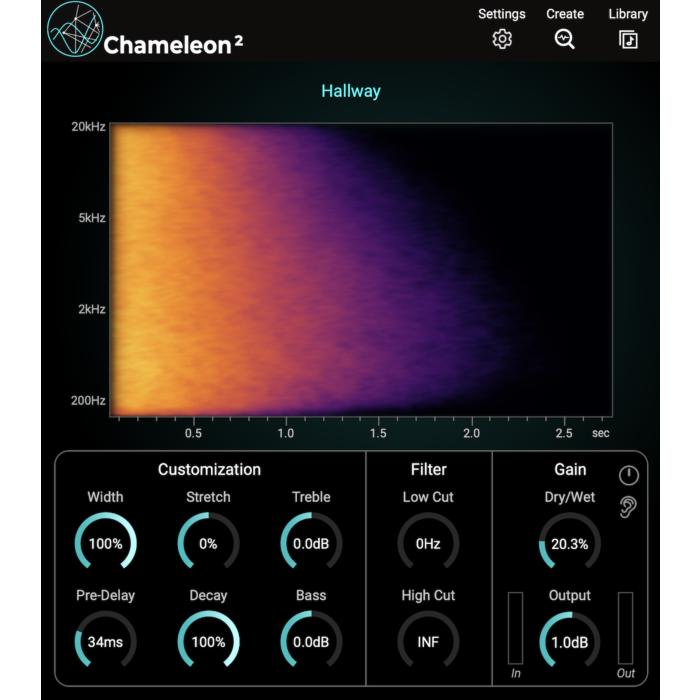Image resolution: width=700 pixels, height=700 pixels.
Task: Click the sec unit label
Action: [x=600, y=433]
